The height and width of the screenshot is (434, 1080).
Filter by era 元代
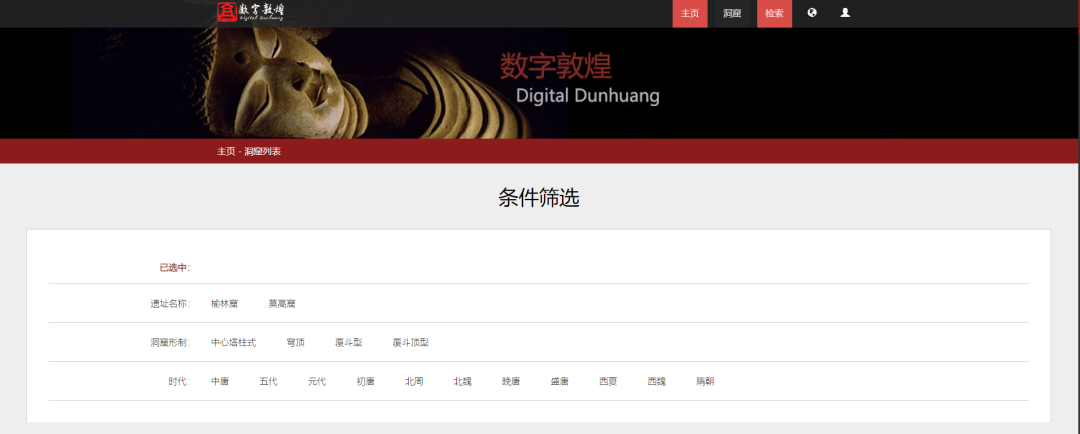(317, 382)
